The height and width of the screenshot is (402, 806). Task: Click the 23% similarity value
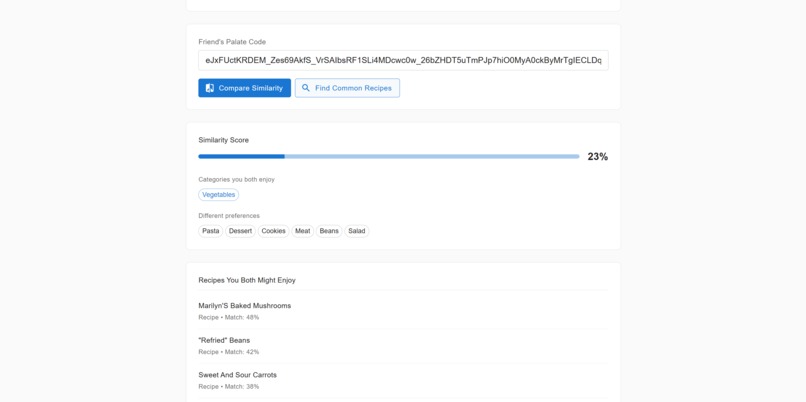pyautogui.click(x=598, y=157)
